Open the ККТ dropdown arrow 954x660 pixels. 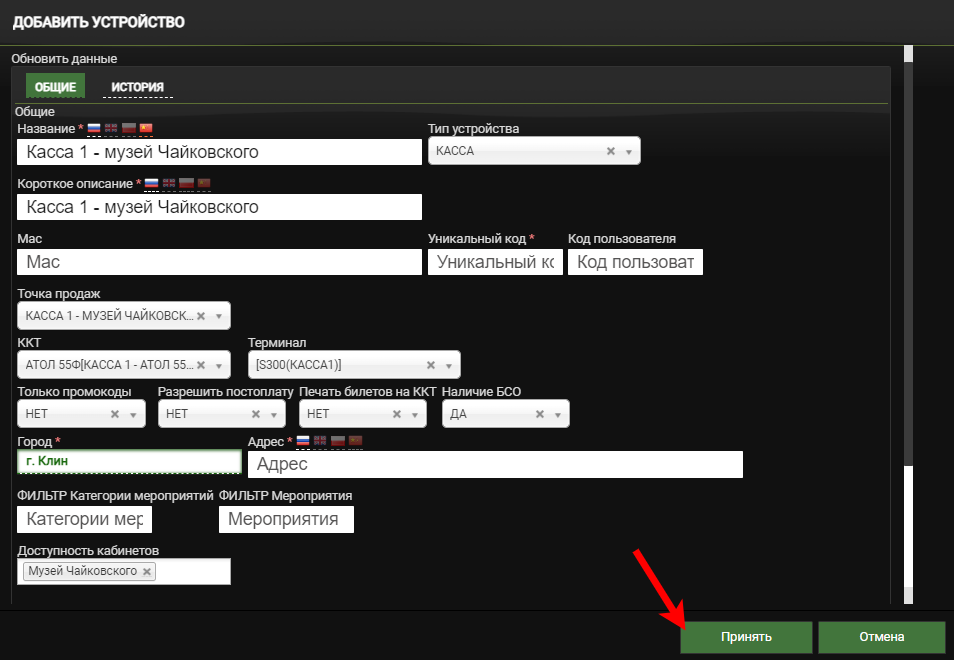click(218, 365)
